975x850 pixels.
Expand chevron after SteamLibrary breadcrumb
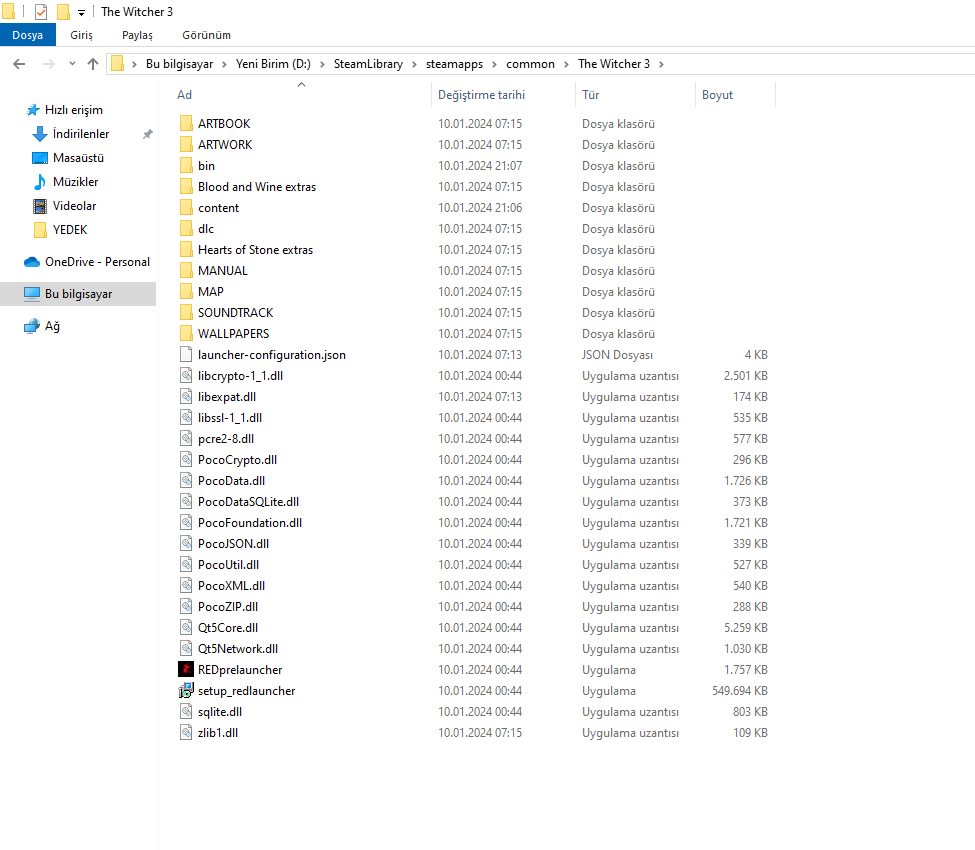click(x=414, y=64)
